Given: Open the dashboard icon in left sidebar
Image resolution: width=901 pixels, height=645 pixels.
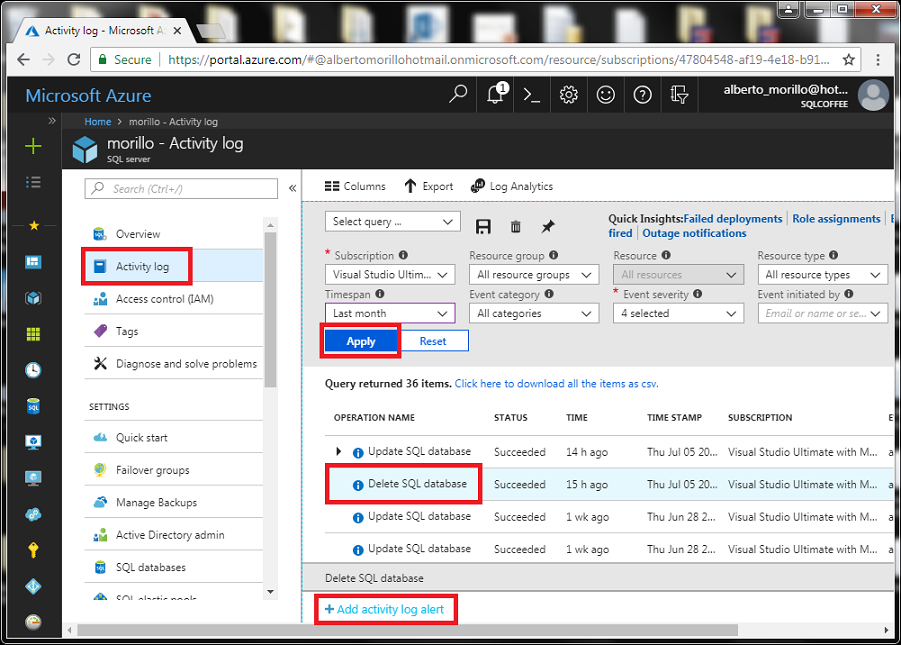Looking at the screenshot, I should point(33,262).
